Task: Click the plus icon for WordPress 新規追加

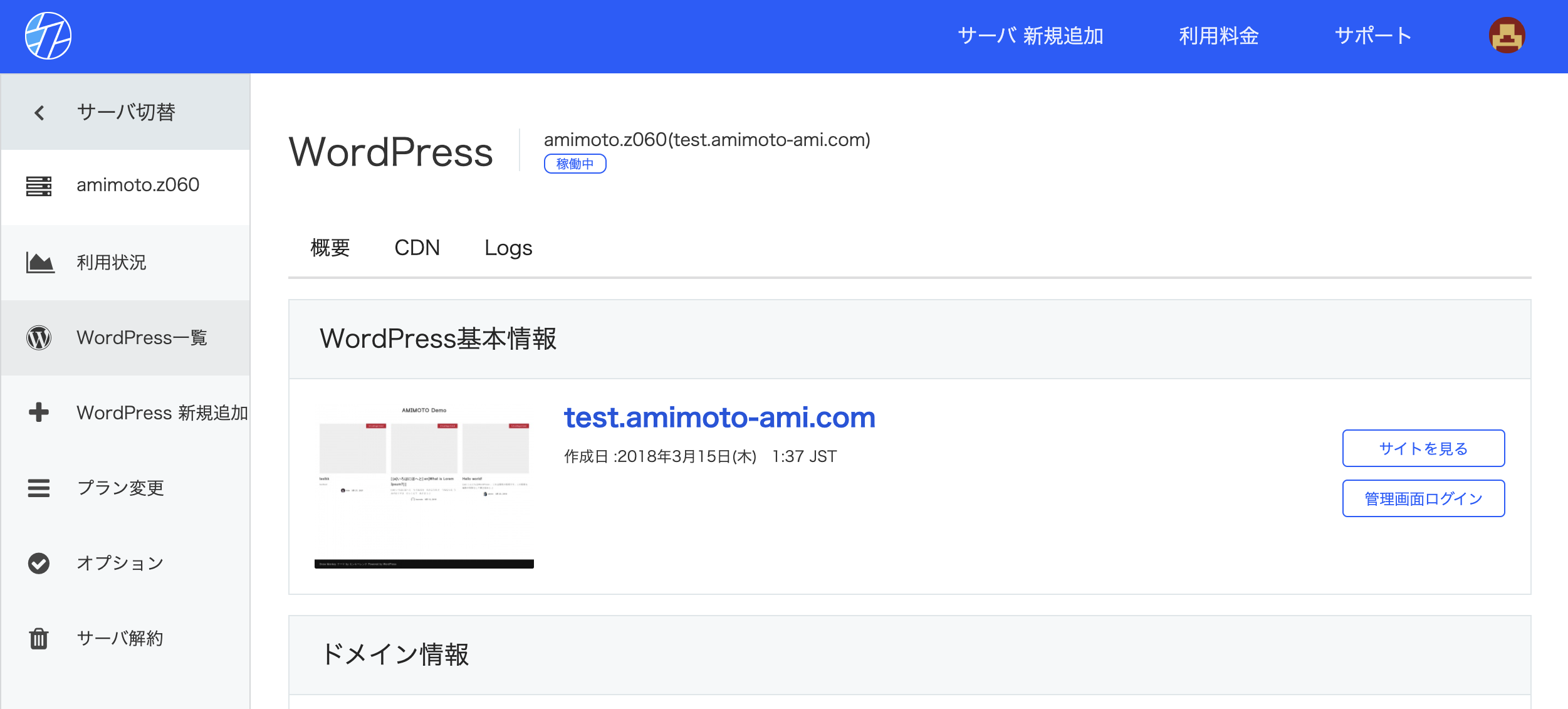Action: pyautogui.click(x=39, y=412)
